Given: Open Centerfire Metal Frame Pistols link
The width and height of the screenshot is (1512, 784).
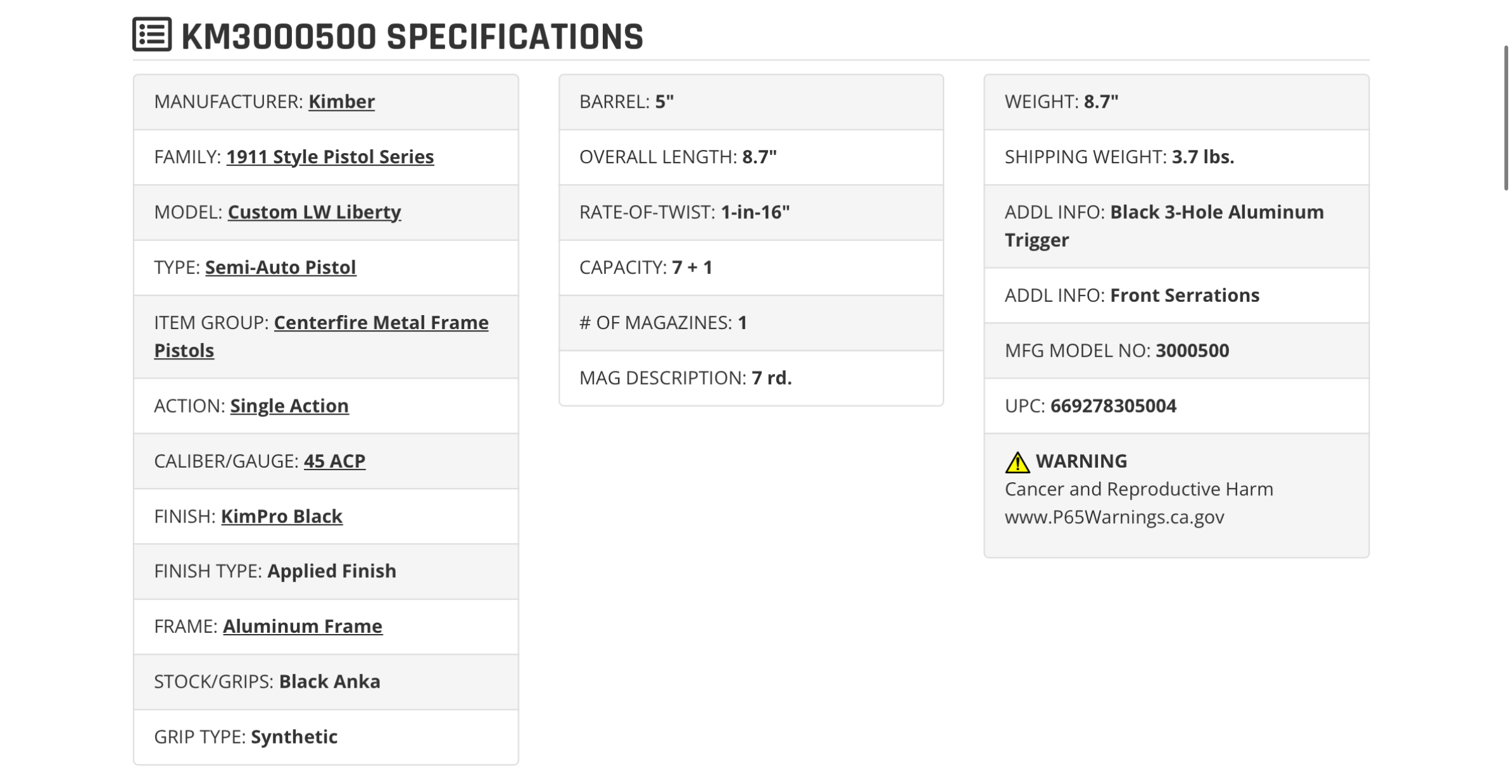Looking at the screenshot, I should (321, 336).
